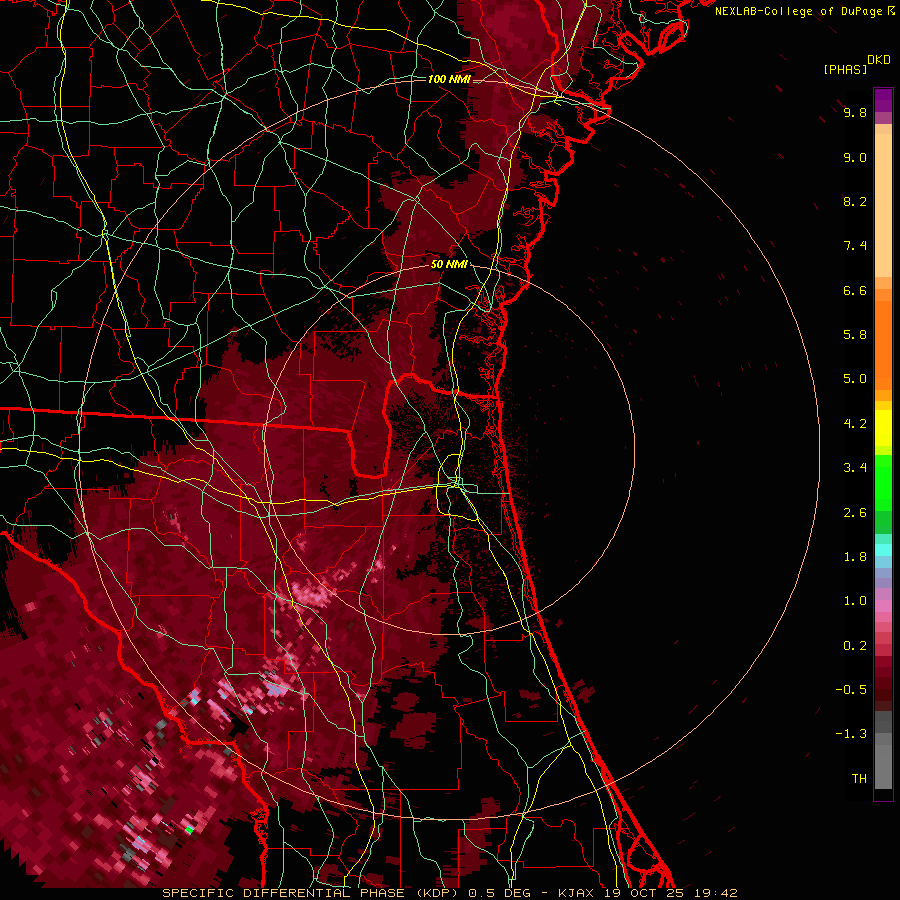Click the 2.6 value on the scale

(855, 513)
